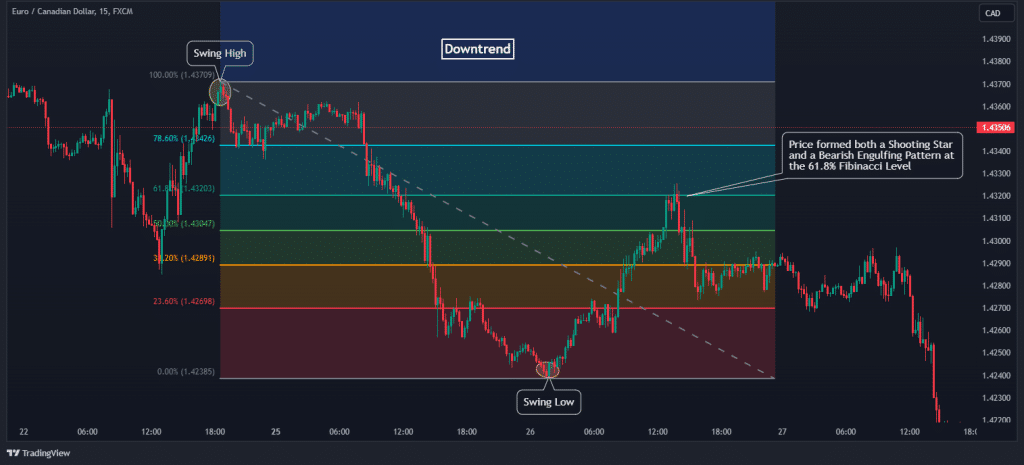Image resolution: width=1024 pixels, height=465 pixels.
Task: Click the circled swing low marker
Action: coord(548,369)
